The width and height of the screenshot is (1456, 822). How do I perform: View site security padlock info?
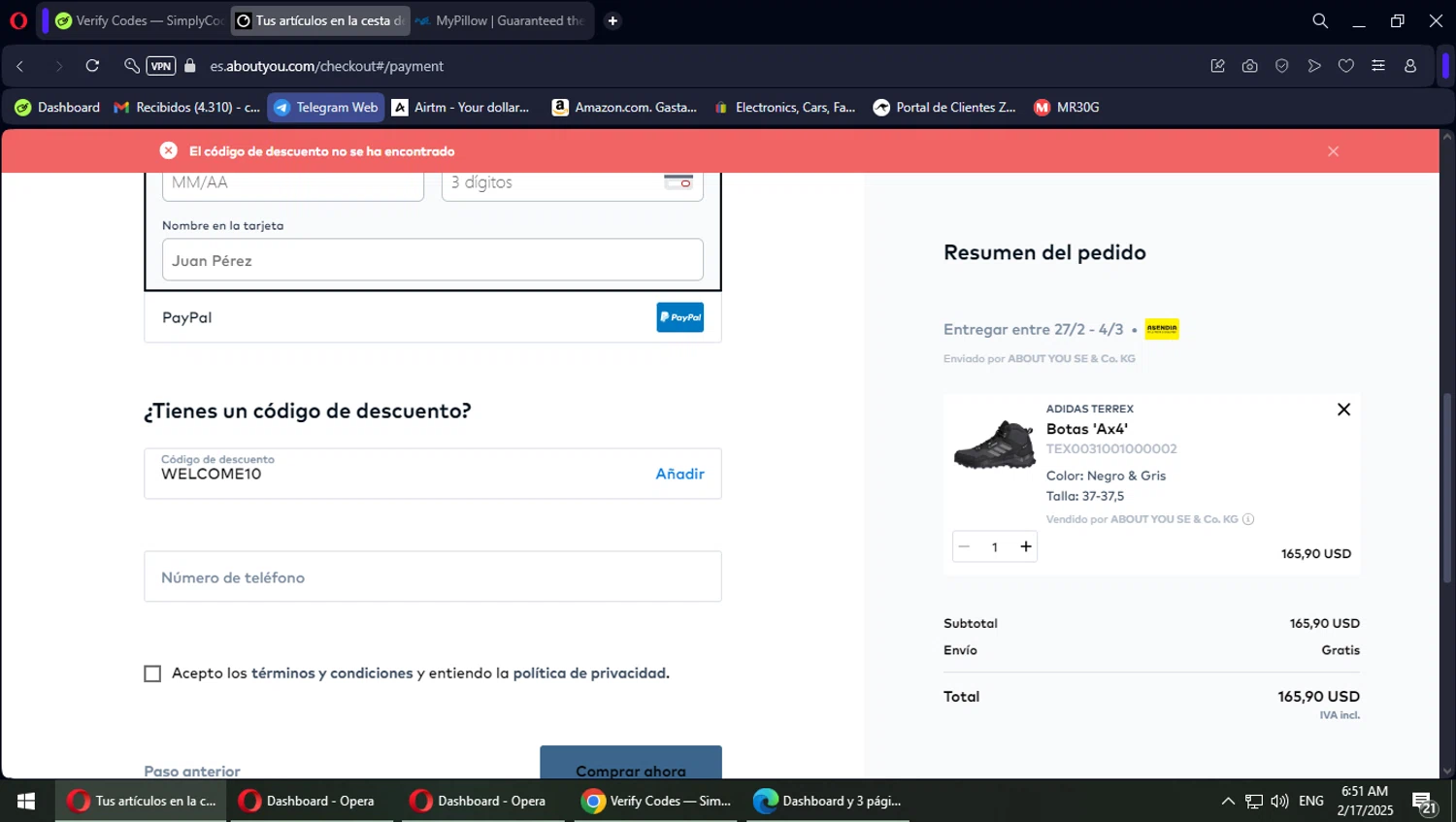click(190, 66)
